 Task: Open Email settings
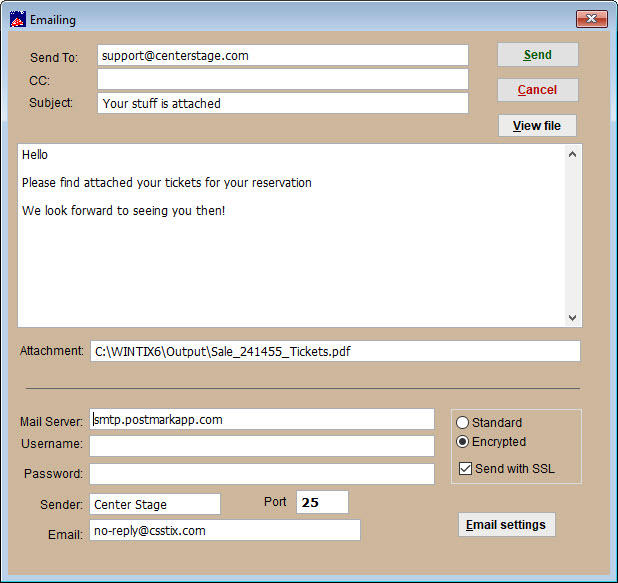[506, 525]
